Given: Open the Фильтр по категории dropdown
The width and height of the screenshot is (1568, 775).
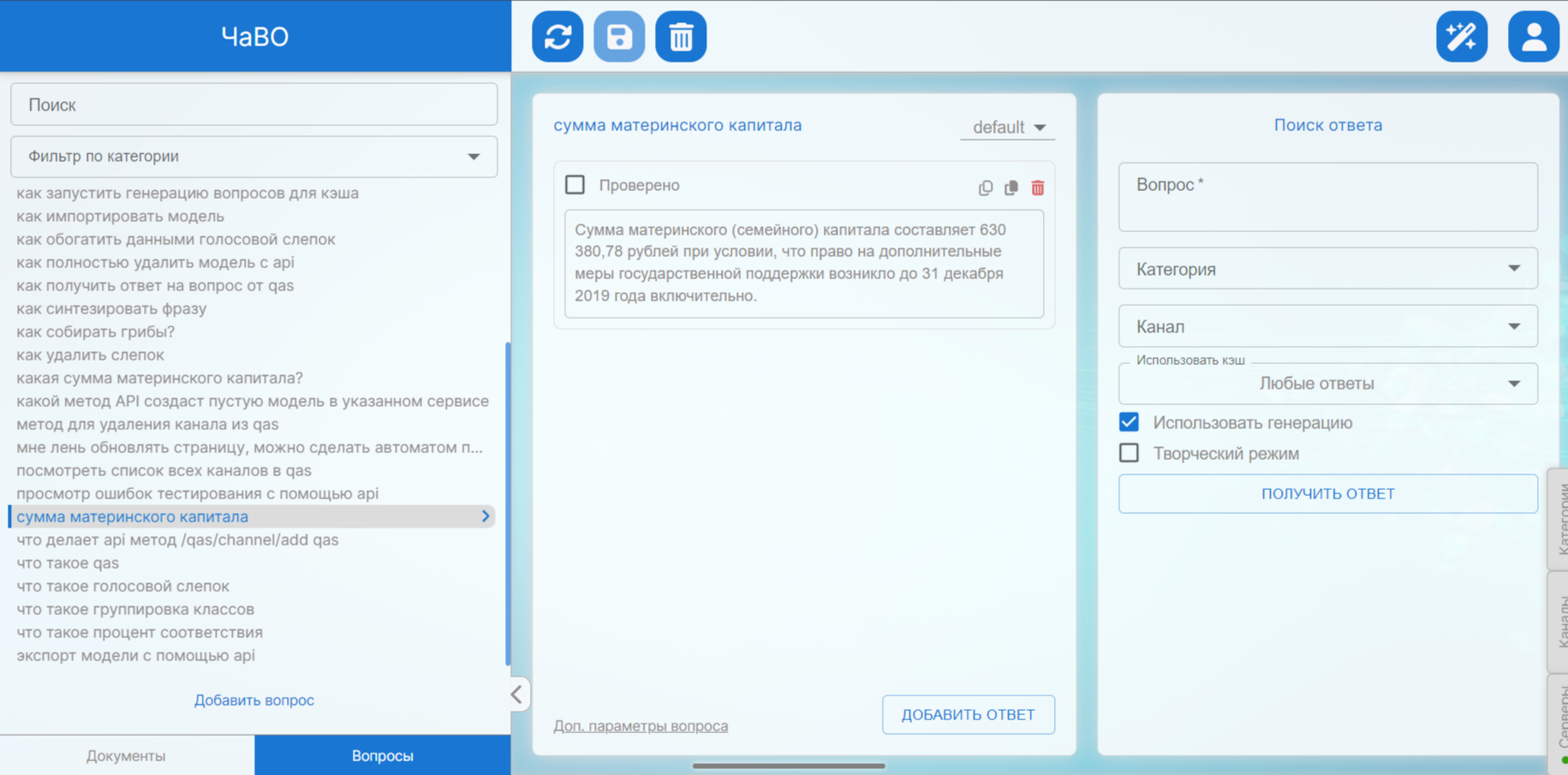Looking at the screenshot, I should click(x=253, y=157).
